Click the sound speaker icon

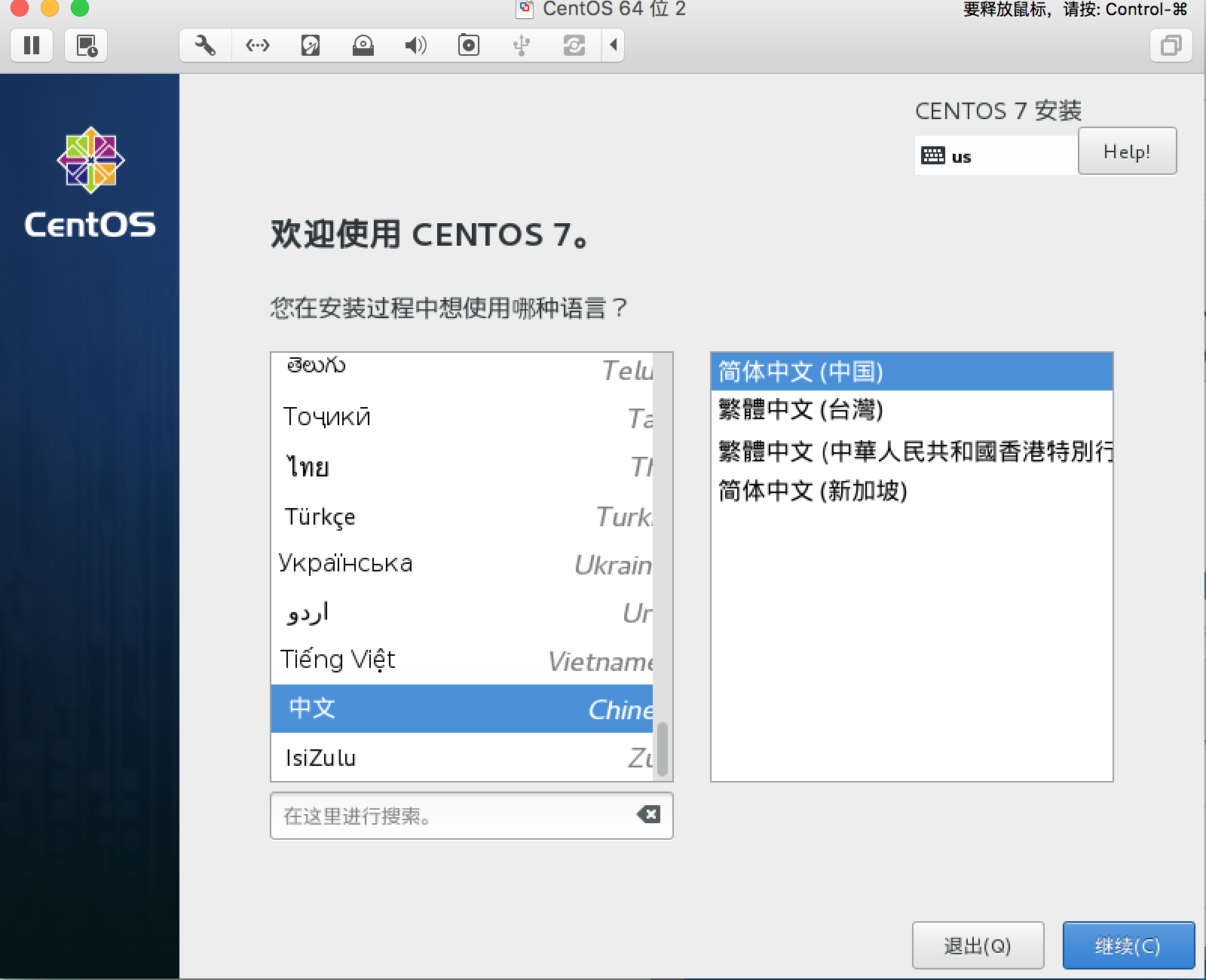416,45
